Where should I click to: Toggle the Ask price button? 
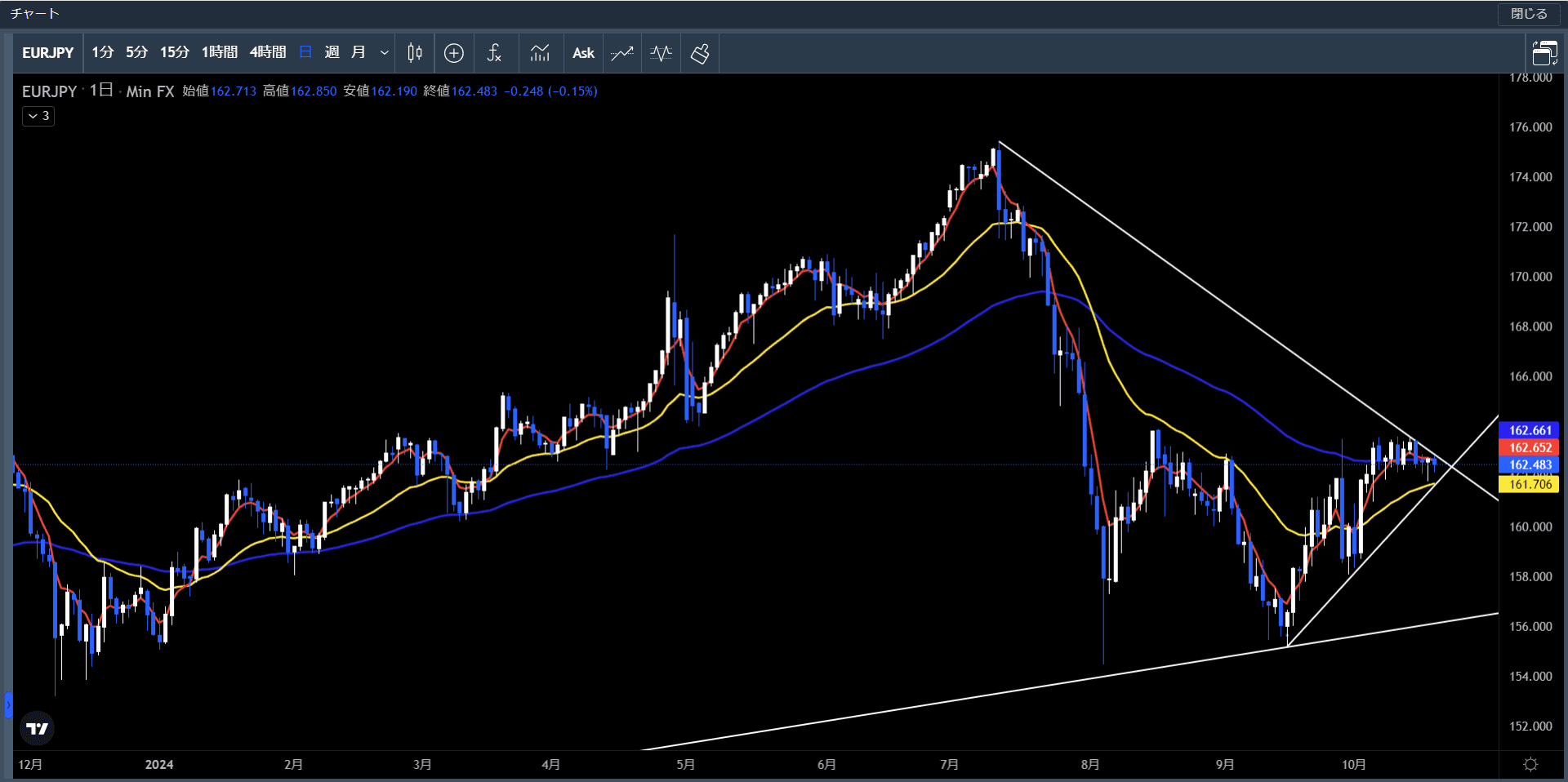coord(583,53)
